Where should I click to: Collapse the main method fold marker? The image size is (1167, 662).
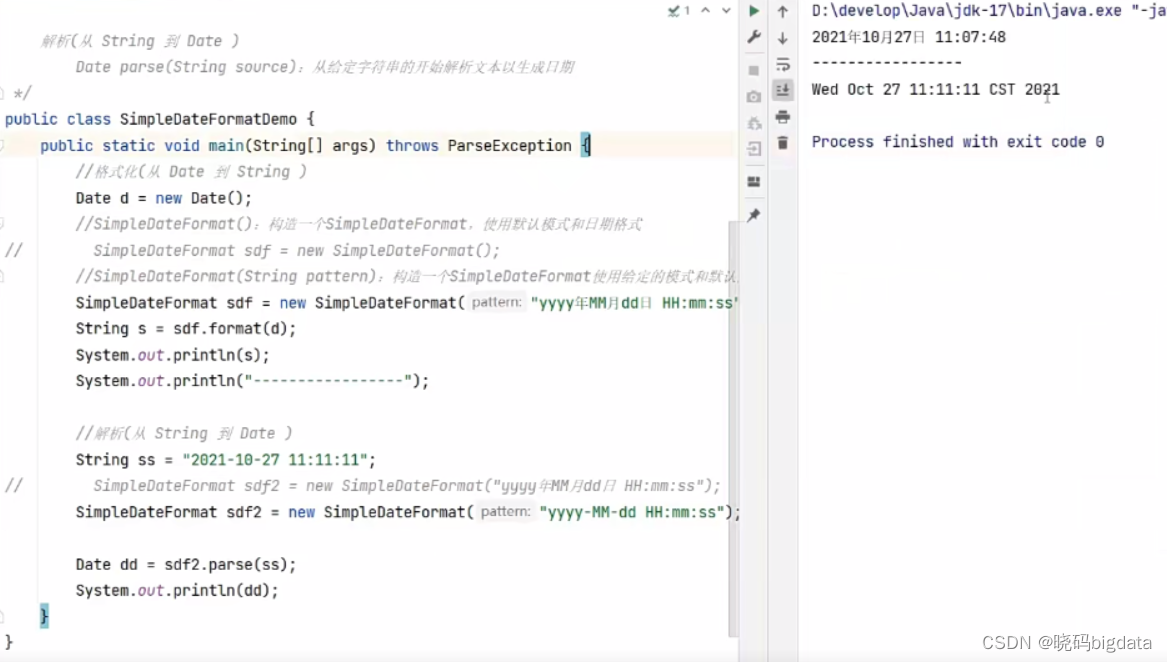(2, 145)
